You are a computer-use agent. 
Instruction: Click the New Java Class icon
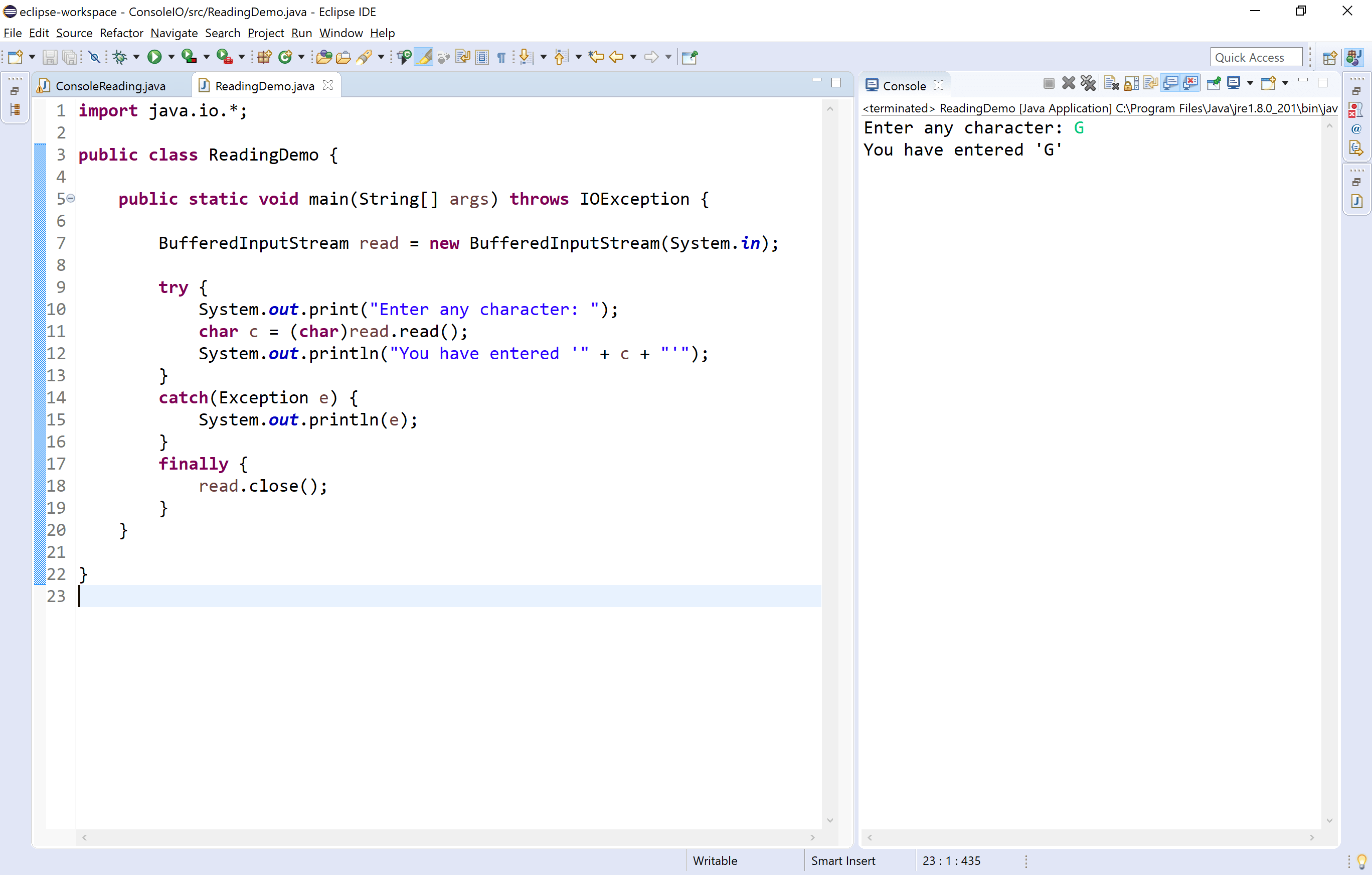click(x=285, y=56)
